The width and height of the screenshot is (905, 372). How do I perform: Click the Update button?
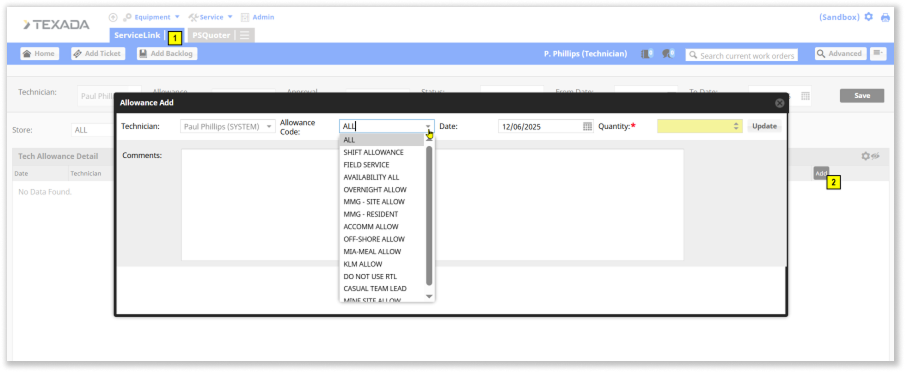coord(764,126)
